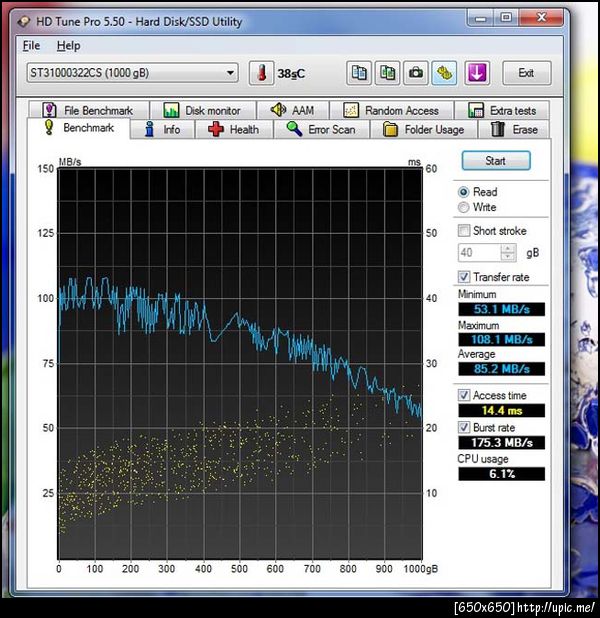
Task: Click the Disk monitor chart icon
Action: coord(171,110)
